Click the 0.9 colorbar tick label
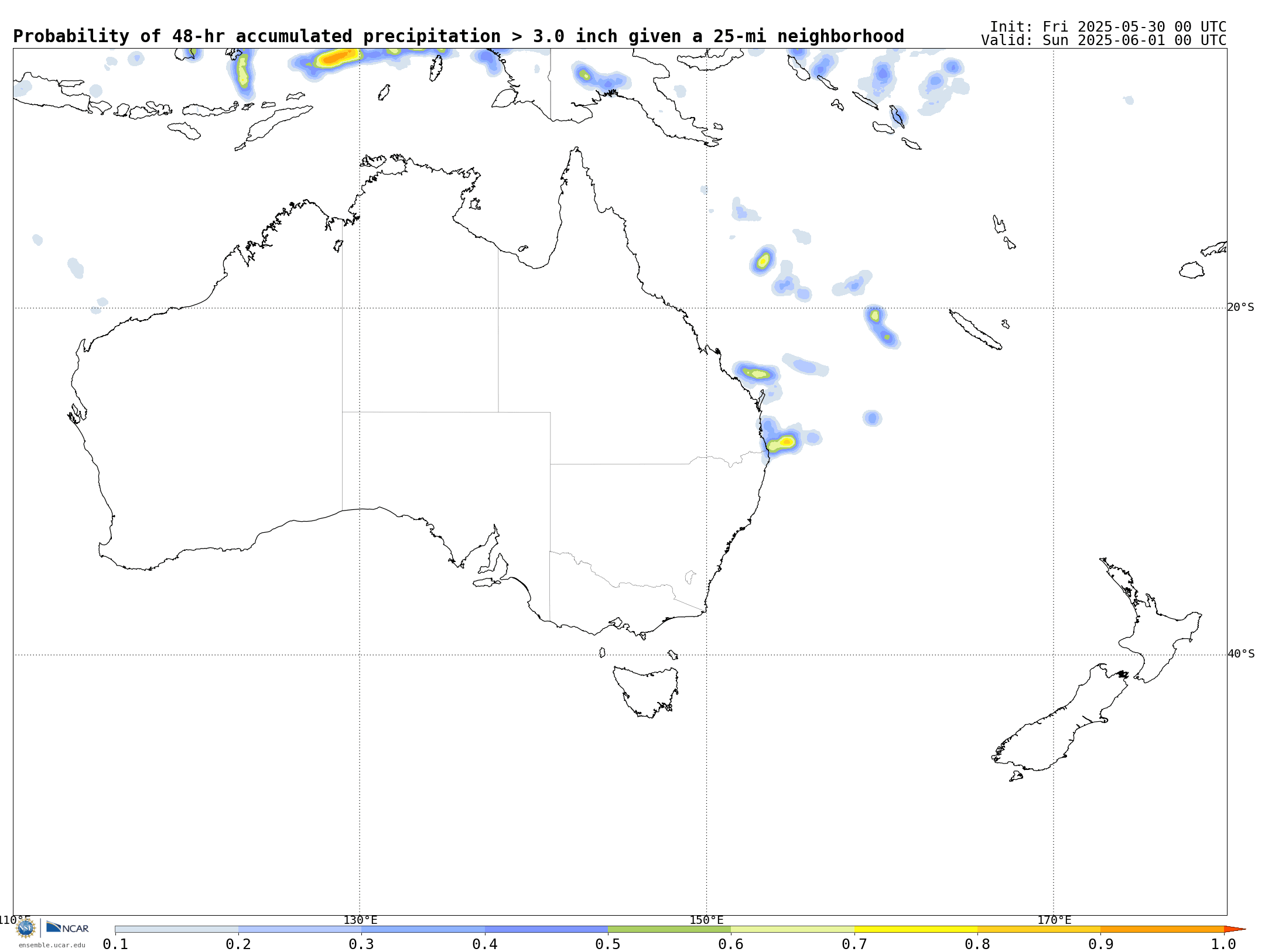1265x952 pixels. tap(1100, 944)
